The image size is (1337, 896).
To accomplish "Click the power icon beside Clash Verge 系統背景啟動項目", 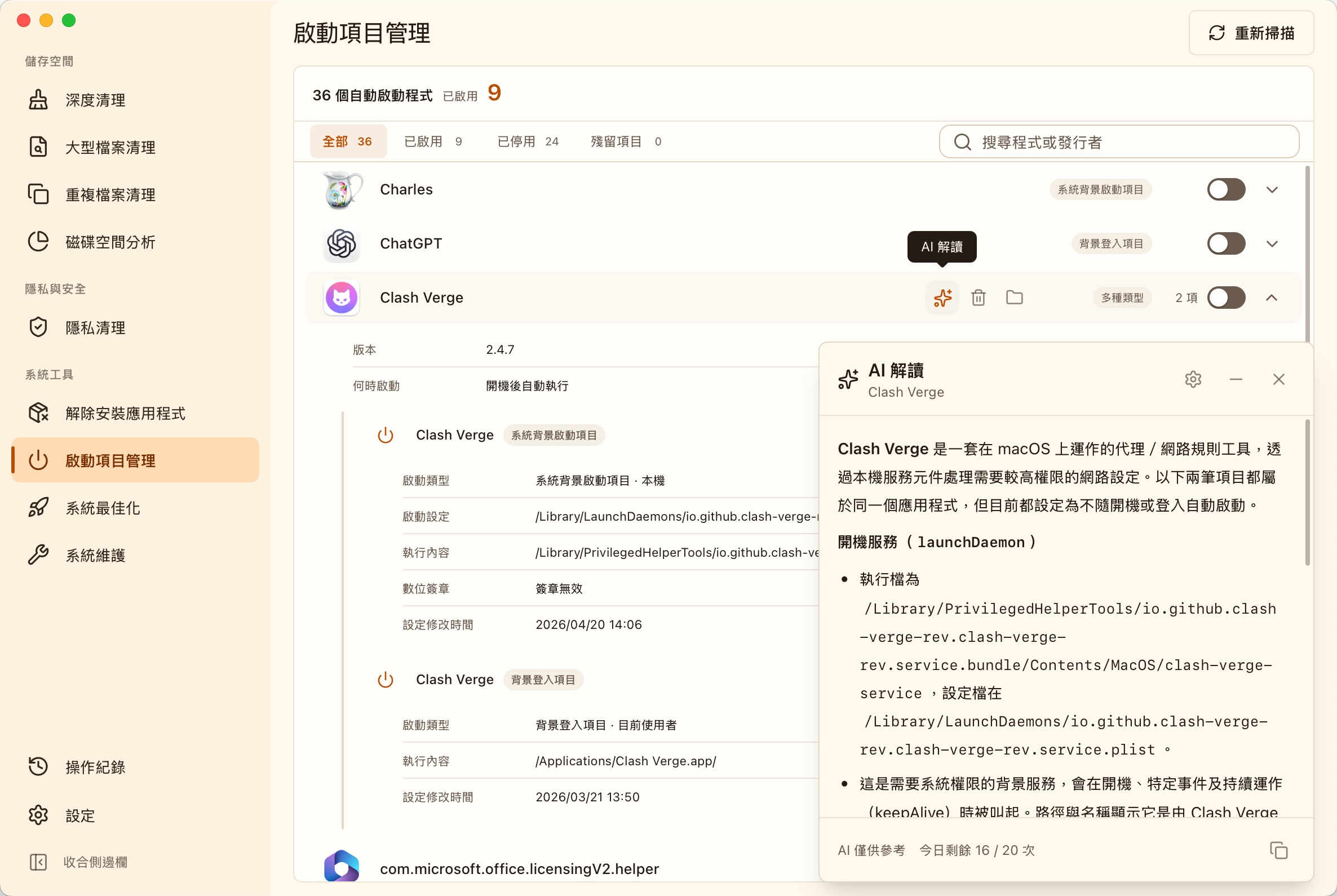I will click(x=386, y=436).
